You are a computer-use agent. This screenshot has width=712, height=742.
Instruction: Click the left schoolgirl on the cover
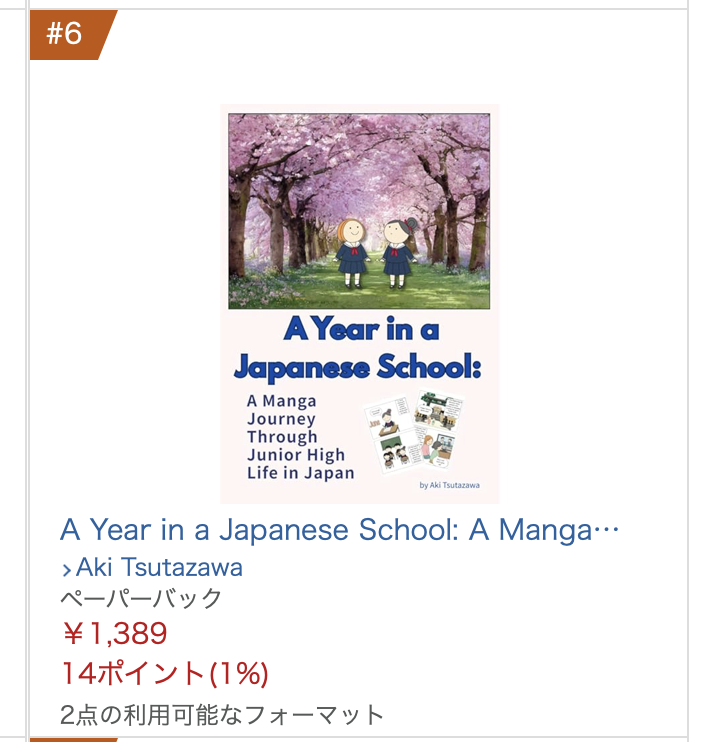click(351, 251)
